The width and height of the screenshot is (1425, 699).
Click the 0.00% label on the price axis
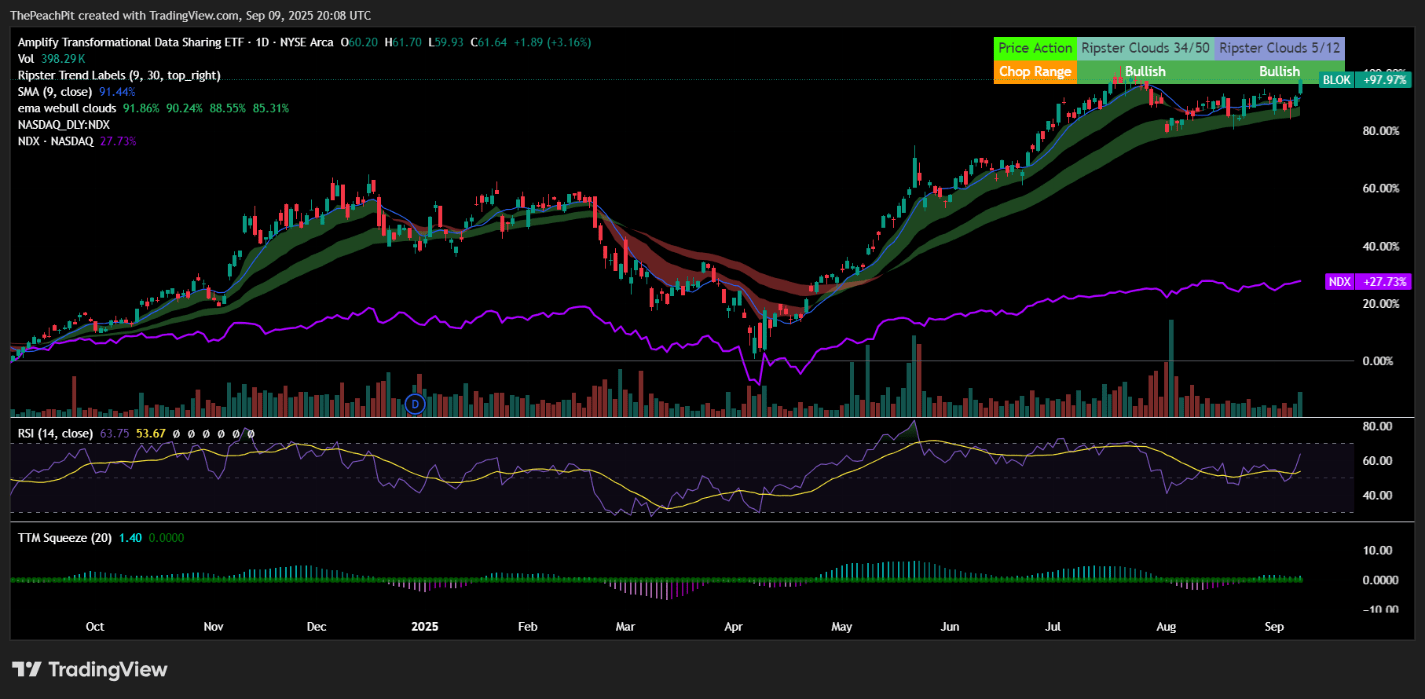tap(1379, 360)
